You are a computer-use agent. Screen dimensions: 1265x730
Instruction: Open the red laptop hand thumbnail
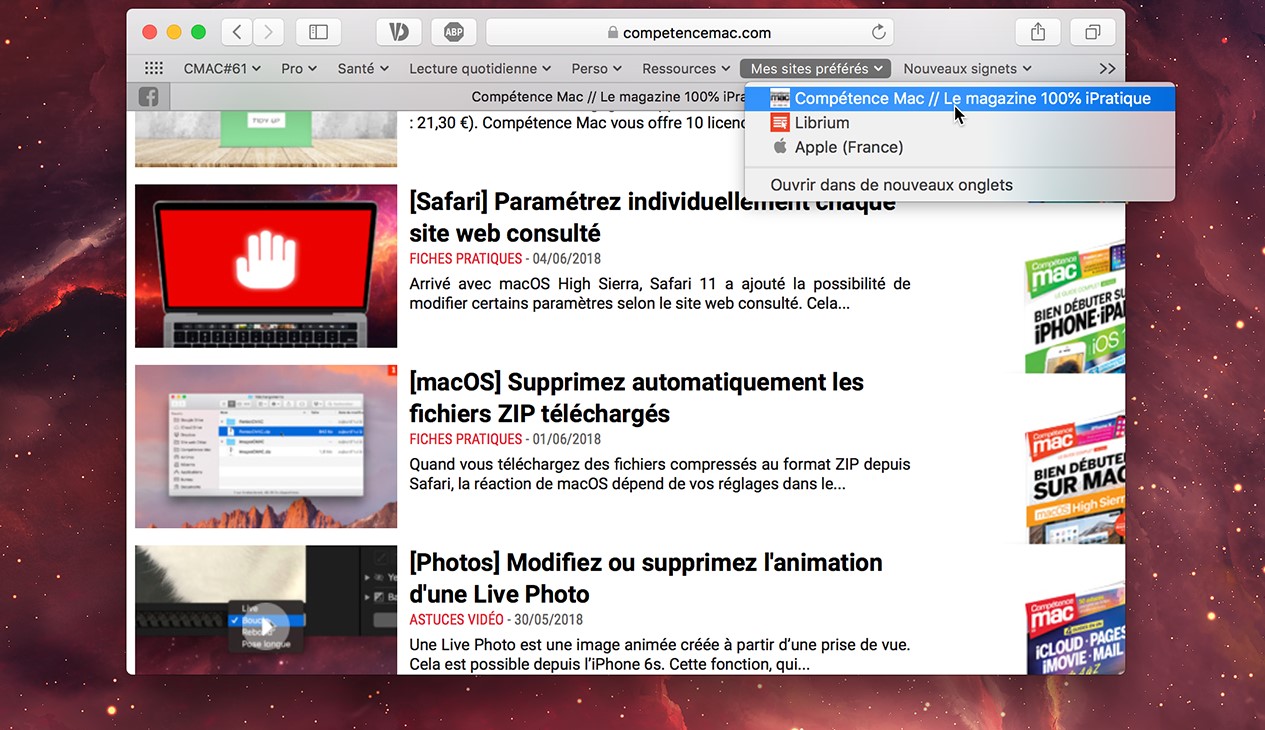[266, 266]
